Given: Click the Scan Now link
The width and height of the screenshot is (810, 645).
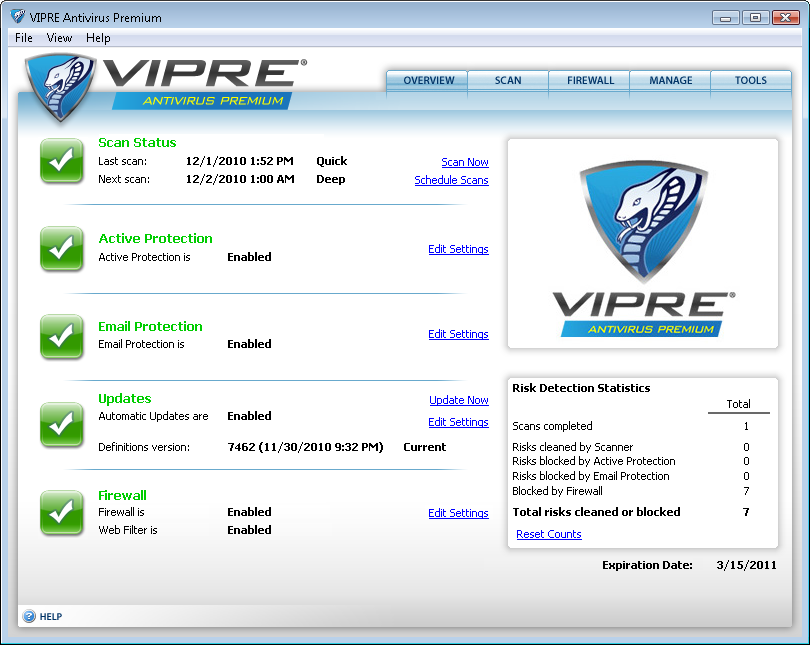Looking at the screenshot, I should click(x=464, y=162).
